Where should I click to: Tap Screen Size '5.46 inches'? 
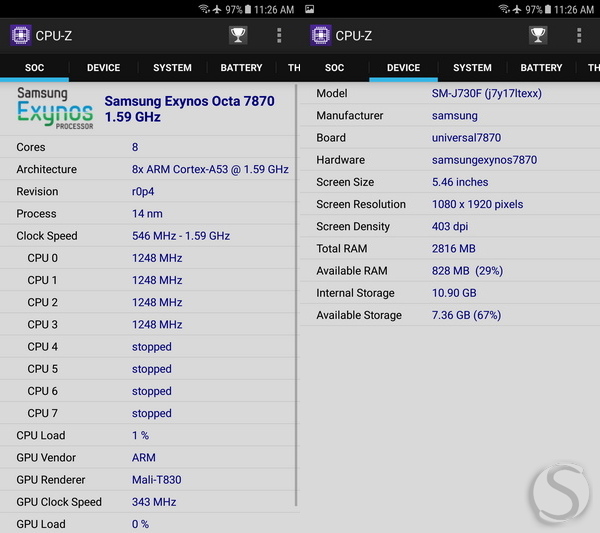tap(460, 182)
